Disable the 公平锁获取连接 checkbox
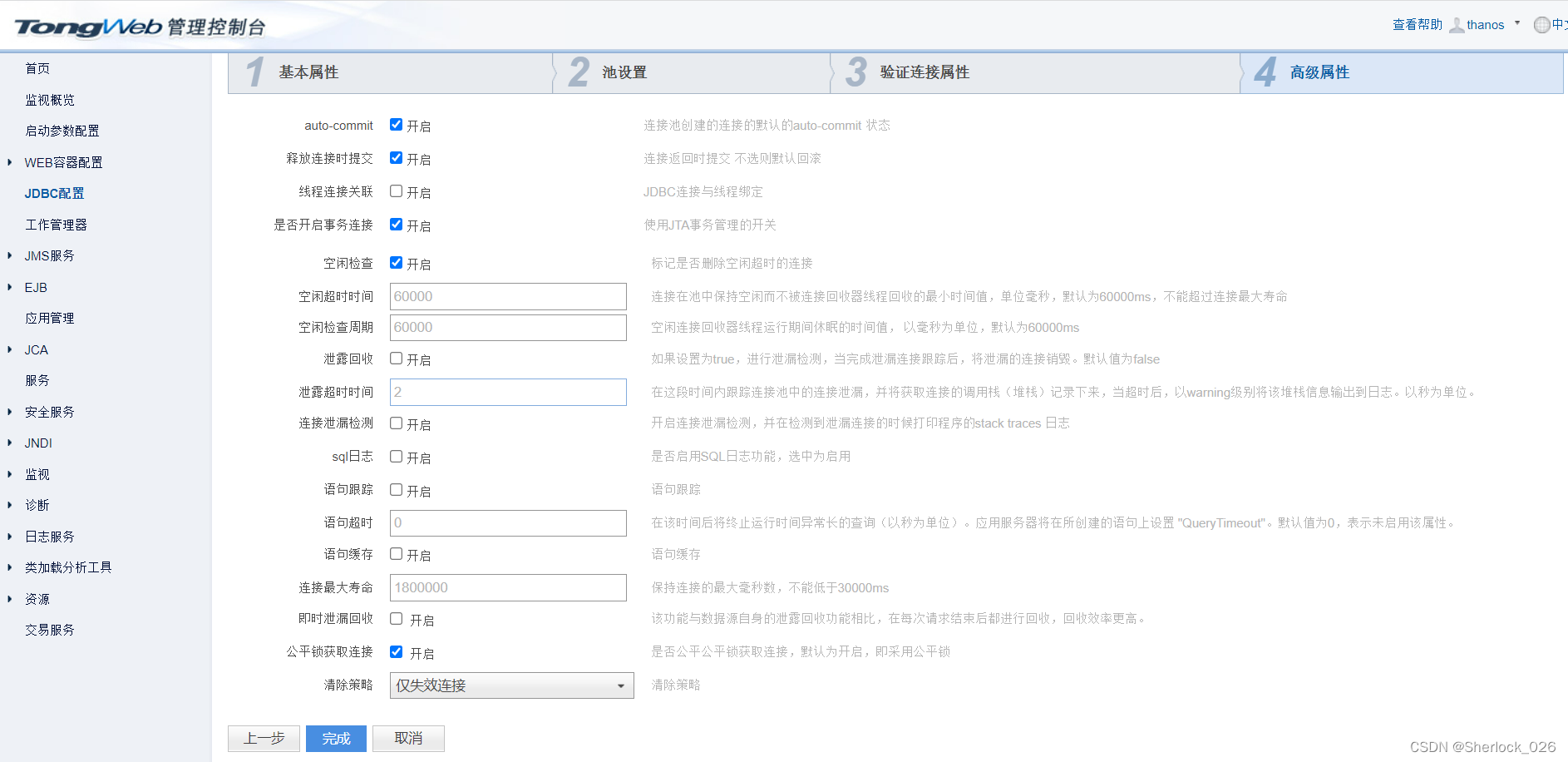This screenshot has width=1568, height=762. tap(396, 652)
